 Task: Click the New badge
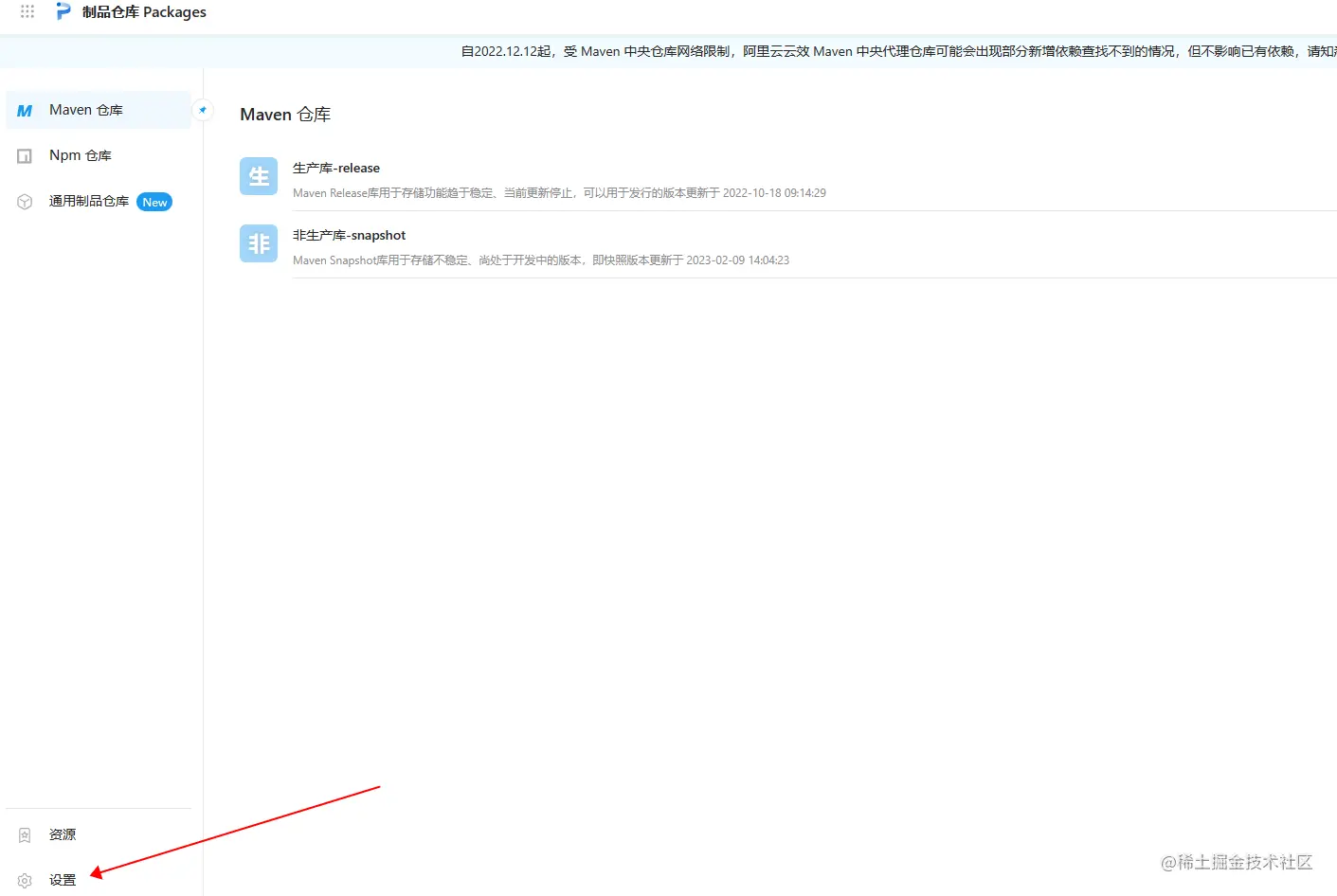click(154, 202)
